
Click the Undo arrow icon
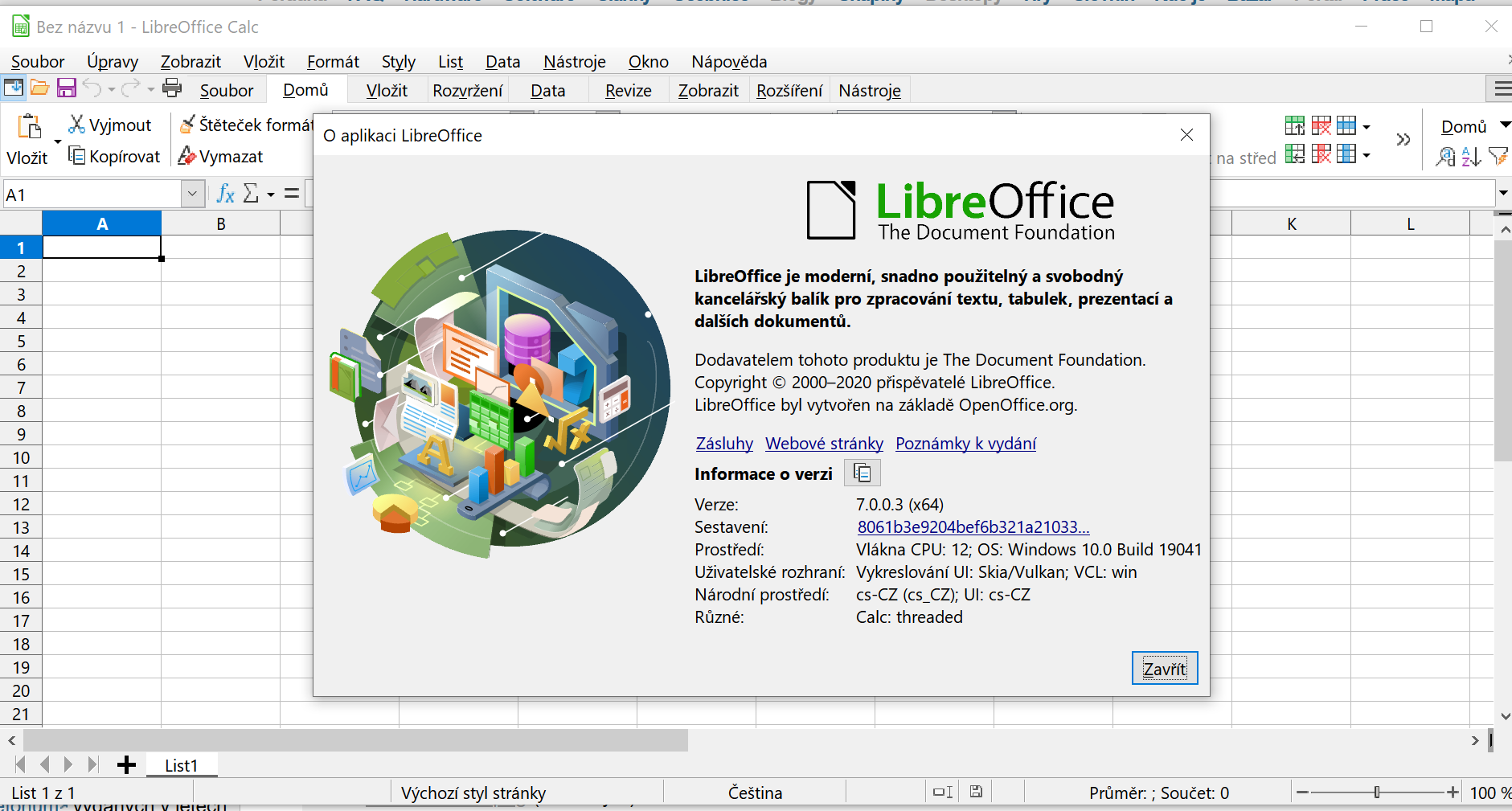coord(92,88)
